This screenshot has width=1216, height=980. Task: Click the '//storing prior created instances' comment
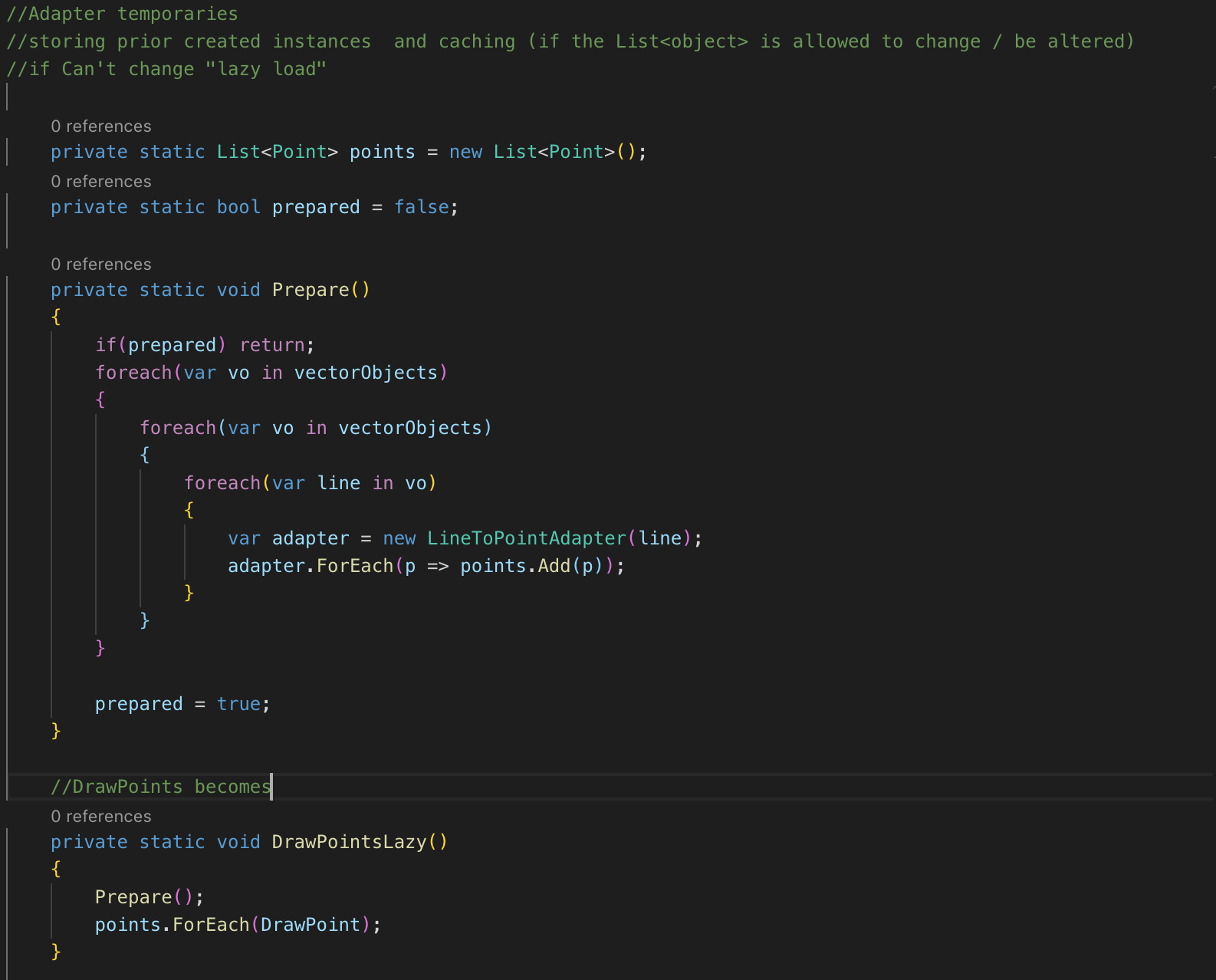[189, 41]
